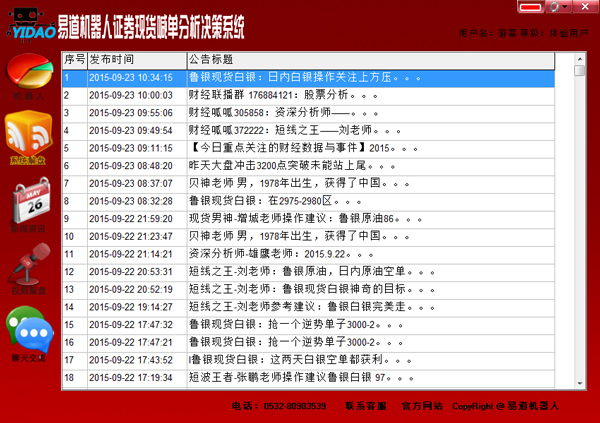Image resolution: width=600 pixels, height=423 pixels.
Task: Select row 2 财经联播群 176884121
Action: tap(308, 96)
